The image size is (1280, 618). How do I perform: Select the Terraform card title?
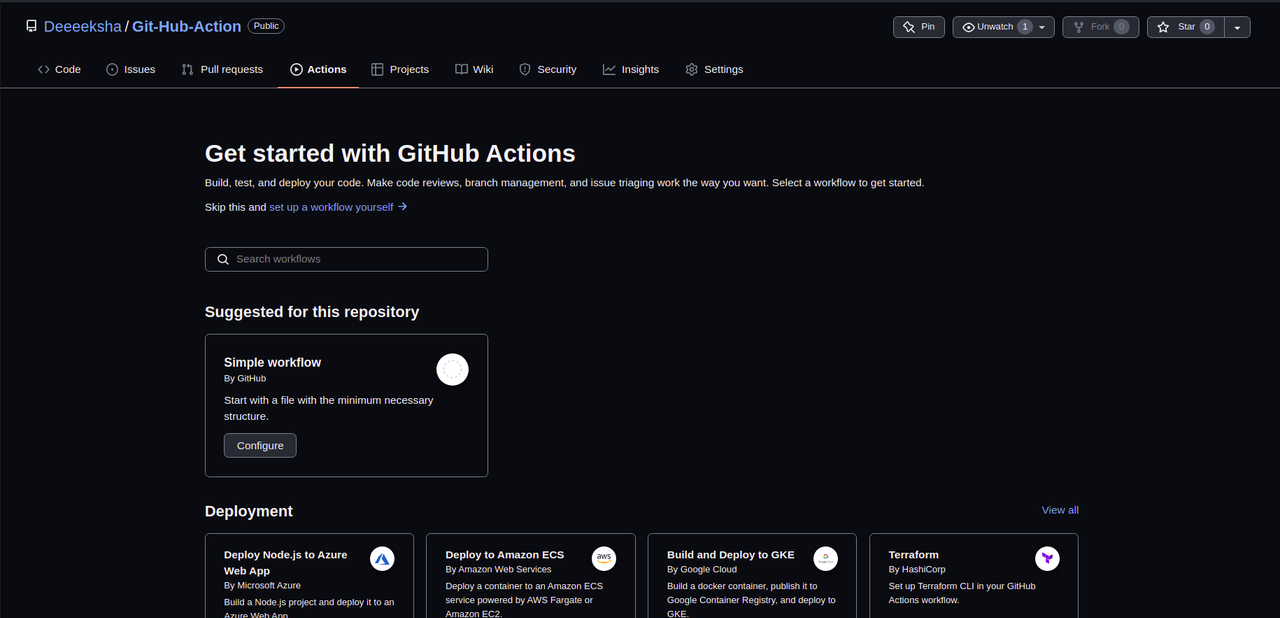(x=913, y=554)
